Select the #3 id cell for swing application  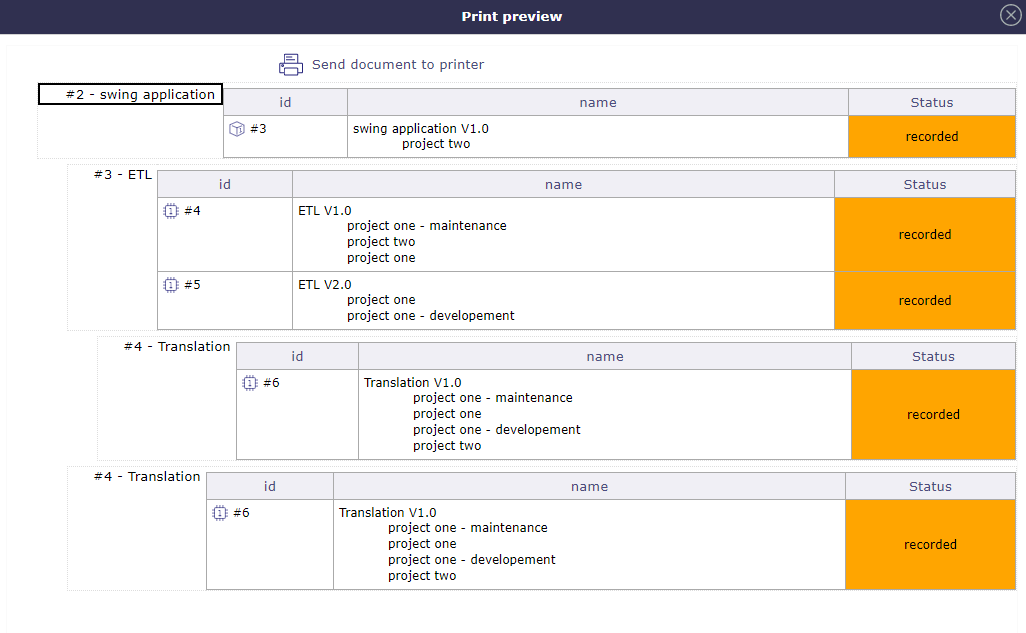[x=285, y=136]
